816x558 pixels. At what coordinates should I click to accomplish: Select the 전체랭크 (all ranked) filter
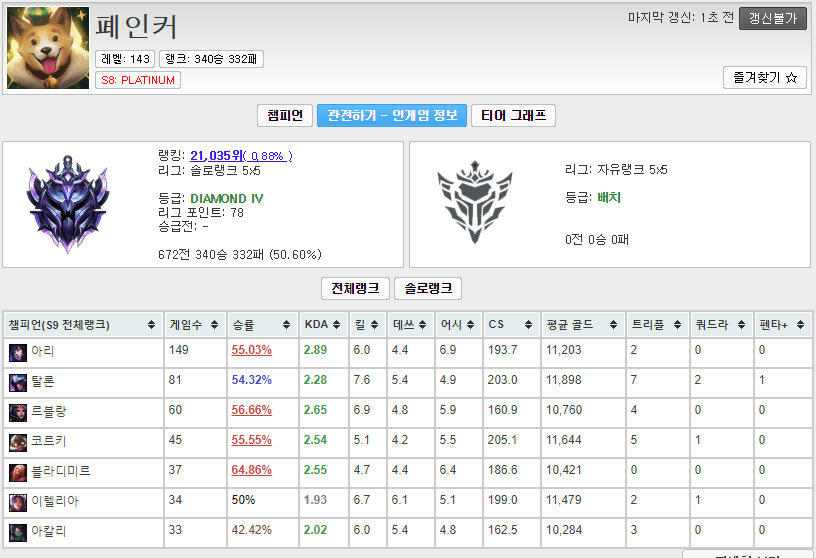[x=355, y=288]
